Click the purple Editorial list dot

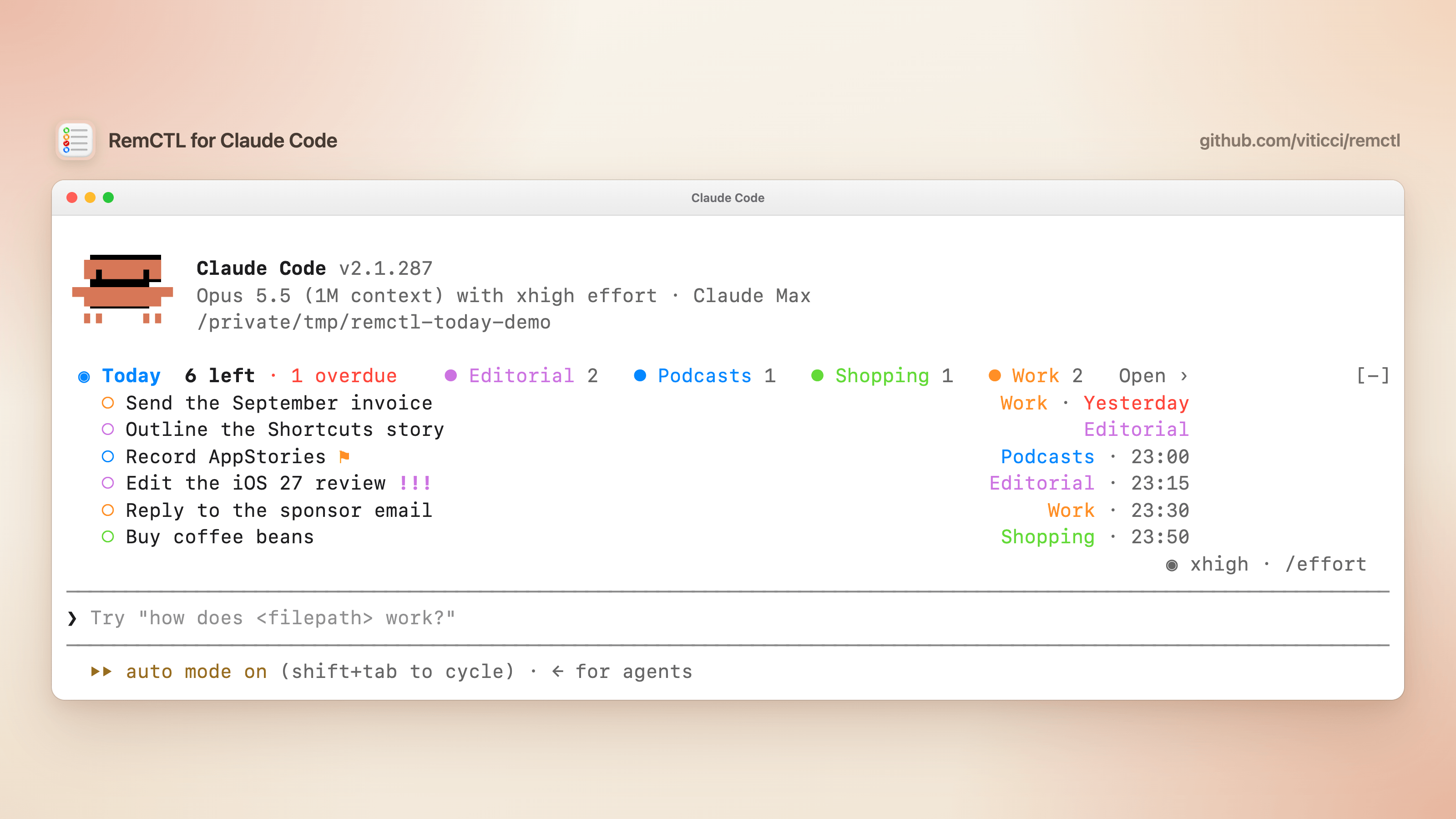coord(450,376)
